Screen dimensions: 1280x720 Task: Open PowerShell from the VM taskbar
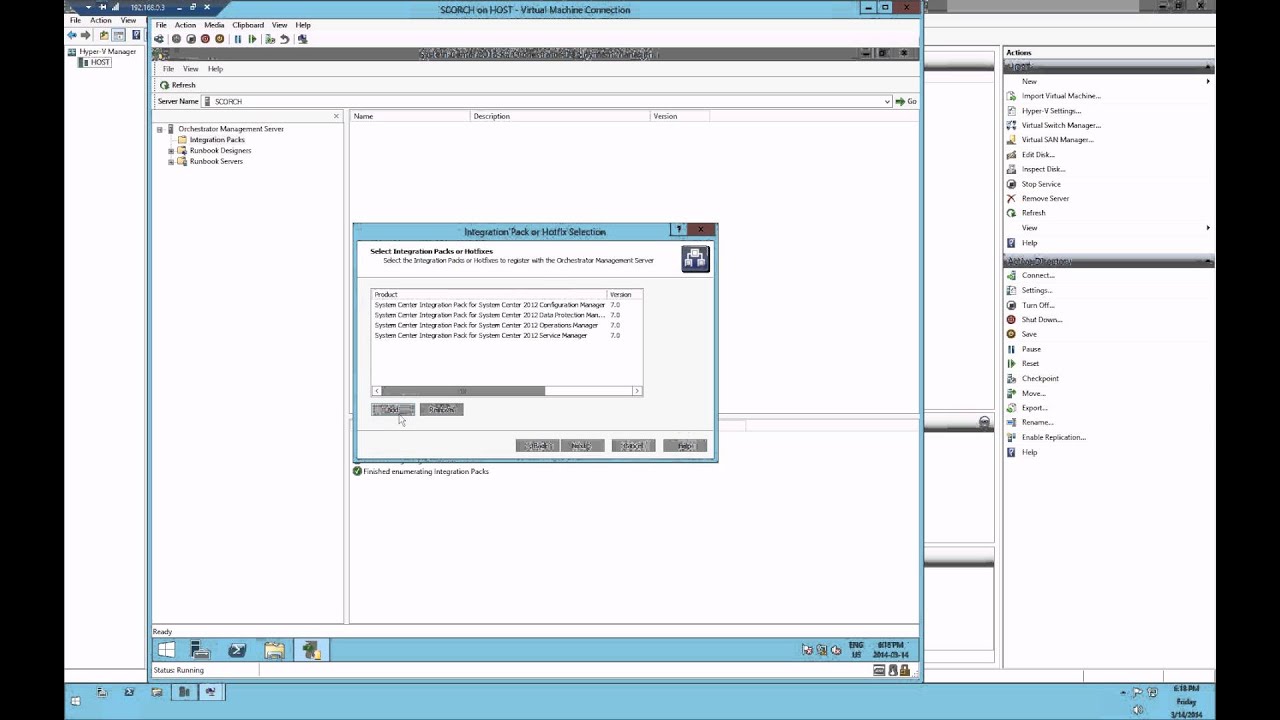237,650
